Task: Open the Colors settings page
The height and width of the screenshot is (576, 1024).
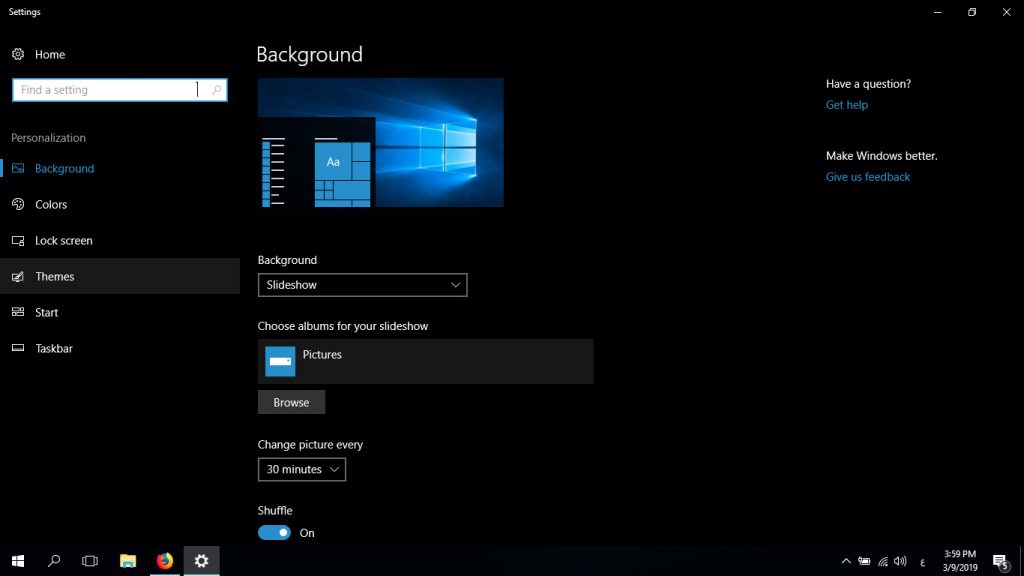Action: point(120,204)
